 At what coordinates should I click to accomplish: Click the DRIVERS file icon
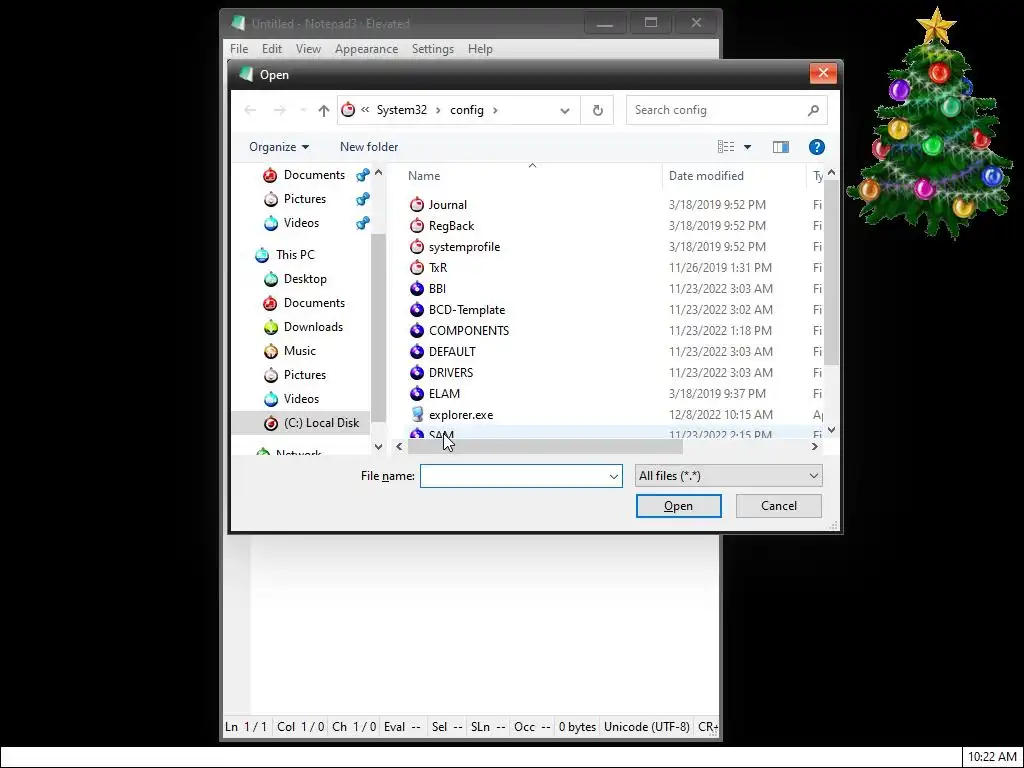[417, 372]
